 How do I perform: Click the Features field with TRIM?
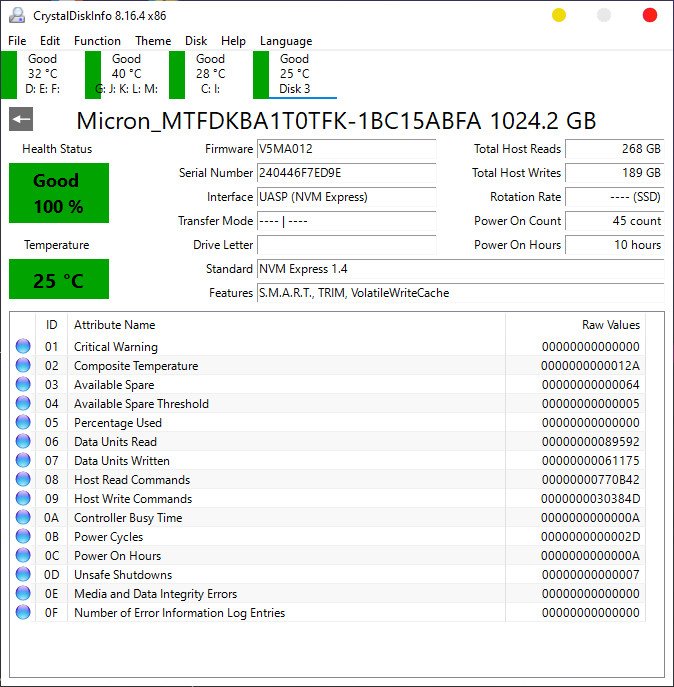pos(461,293)
